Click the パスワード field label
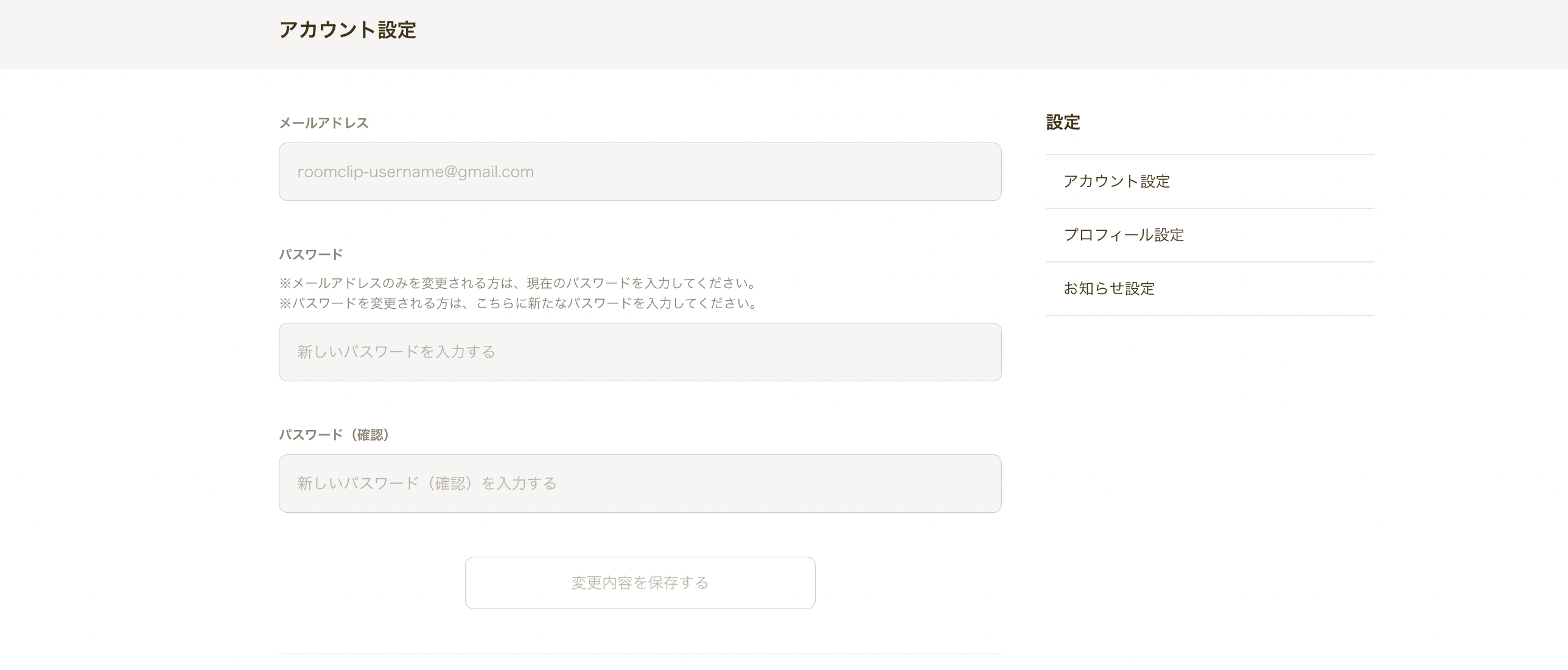This screenshot has height=670, width=1568. (x=311, y=255)
